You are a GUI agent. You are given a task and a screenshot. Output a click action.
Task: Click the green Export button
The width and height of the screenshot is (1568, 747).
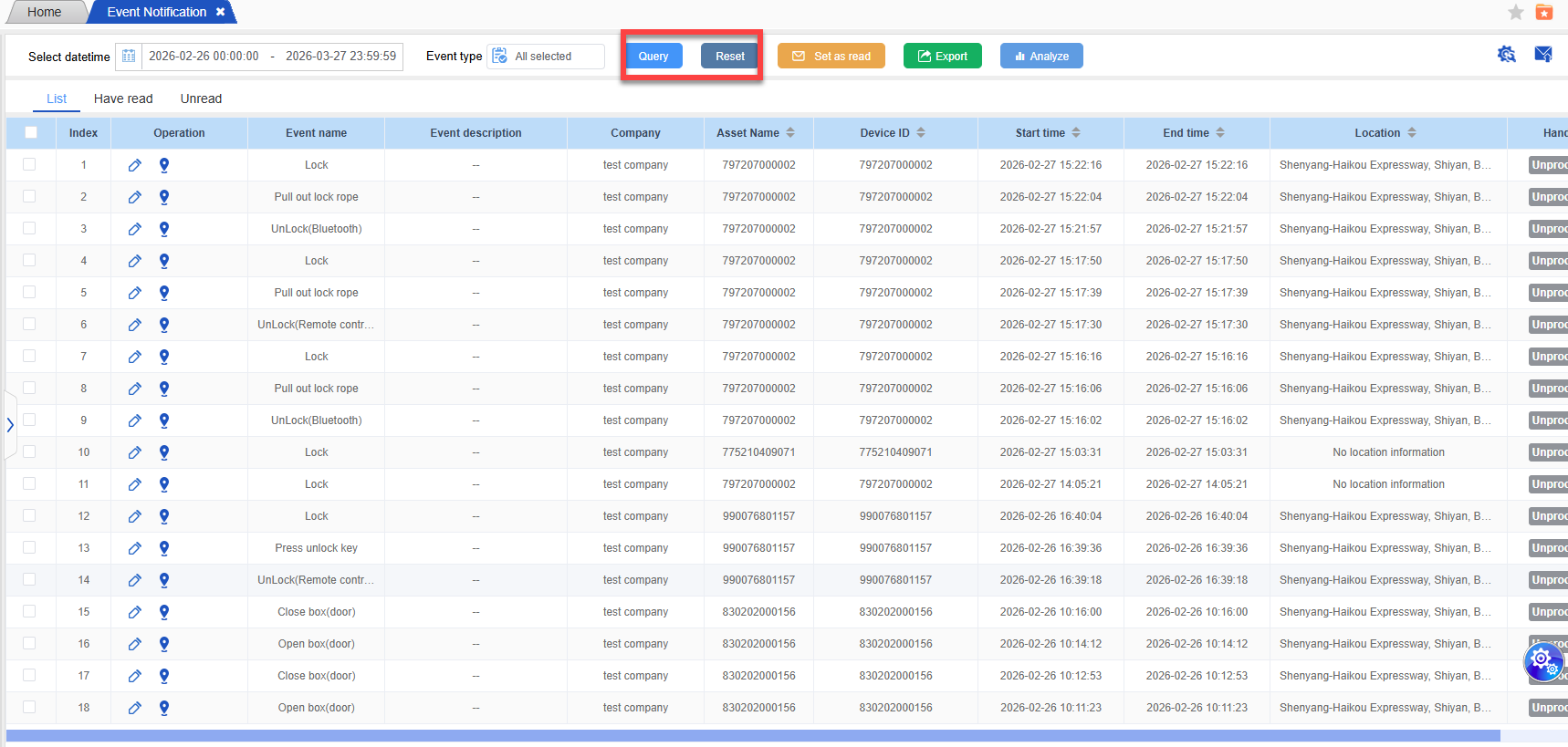point(942,57)
